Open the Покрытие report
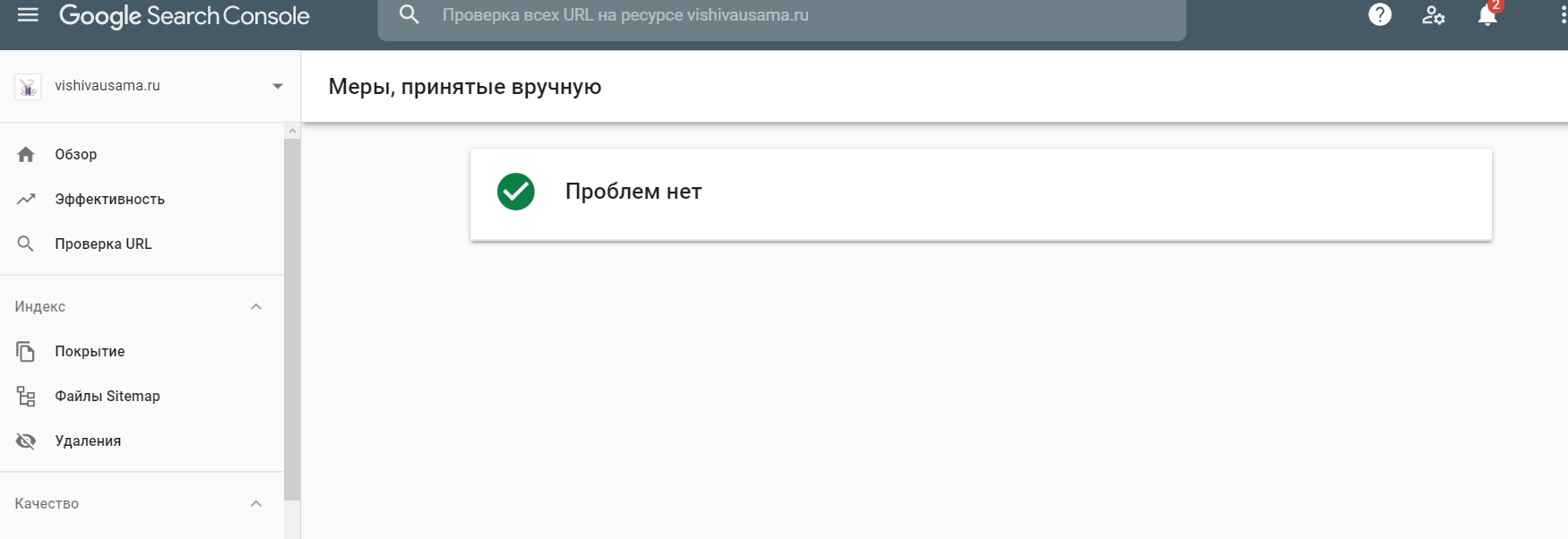1568x539 pixels. click(90, 352)
